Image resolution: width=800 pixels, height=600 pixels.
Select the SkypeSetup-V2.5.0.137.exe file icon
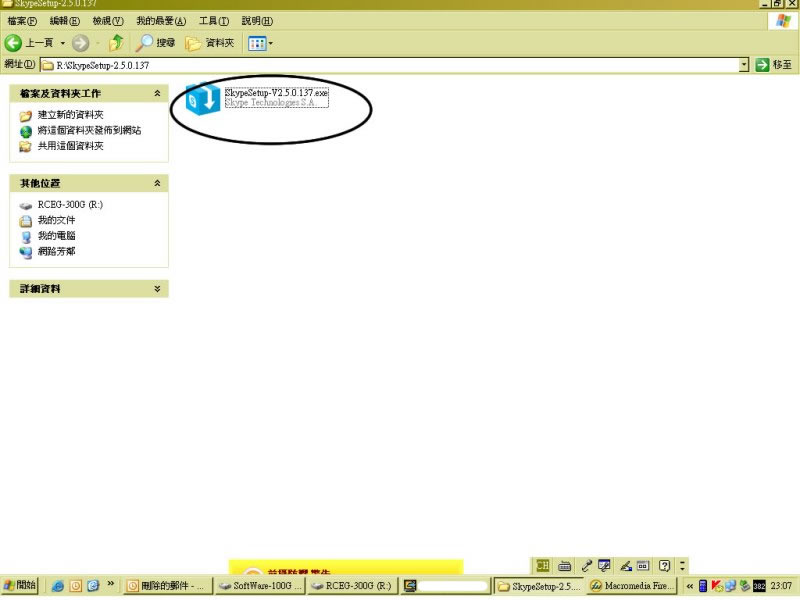[x=203, y=98]
